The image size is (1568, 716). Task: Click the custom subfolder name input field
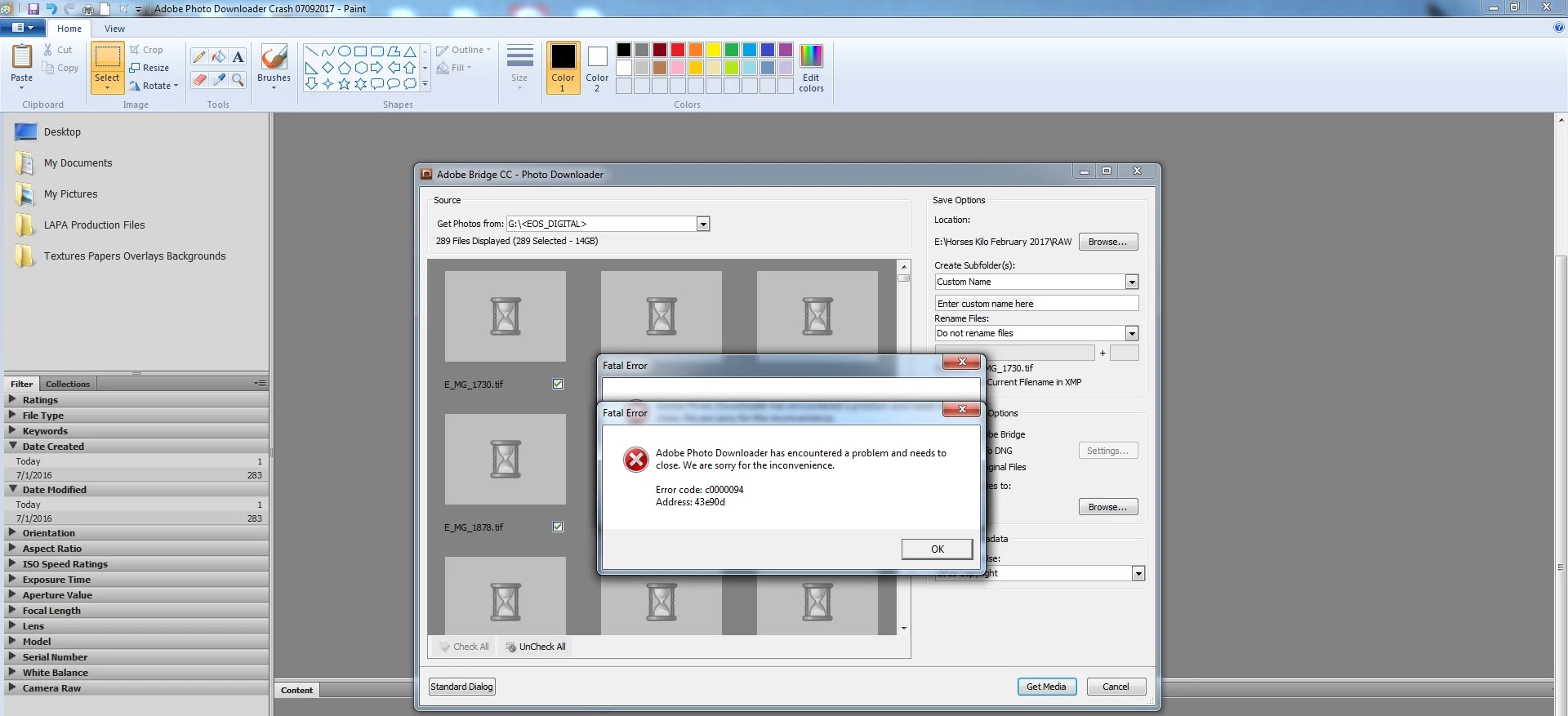point(1036,303)
